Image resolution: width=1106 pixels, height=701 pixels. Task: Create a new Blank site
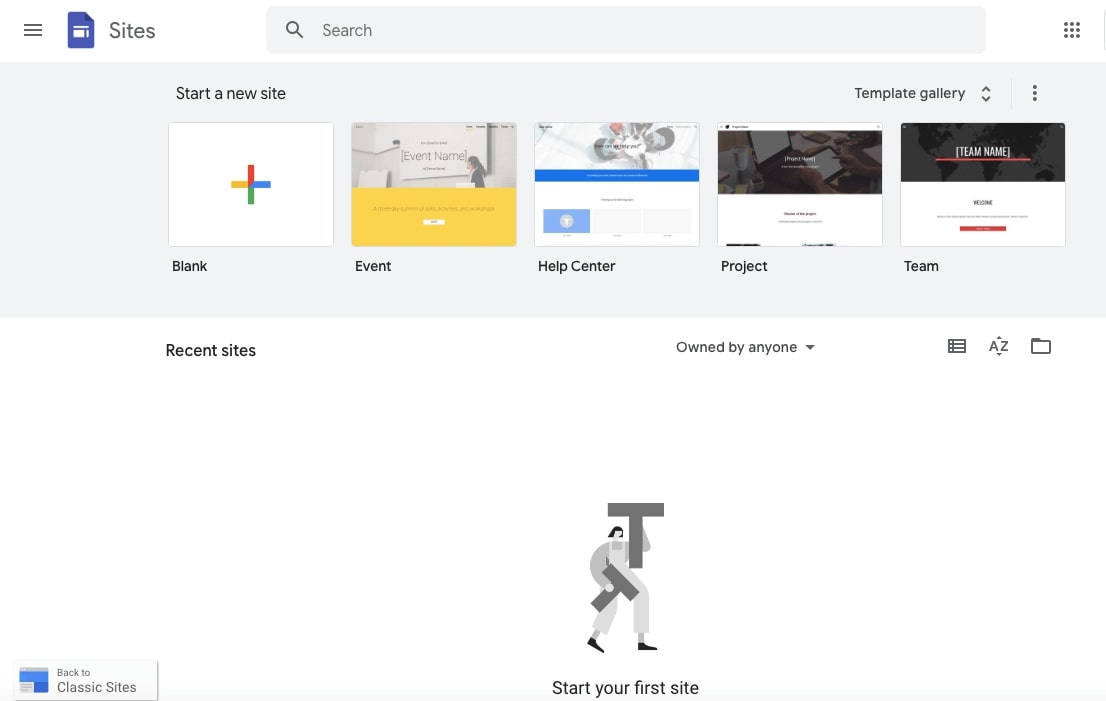tap(251, 184)
